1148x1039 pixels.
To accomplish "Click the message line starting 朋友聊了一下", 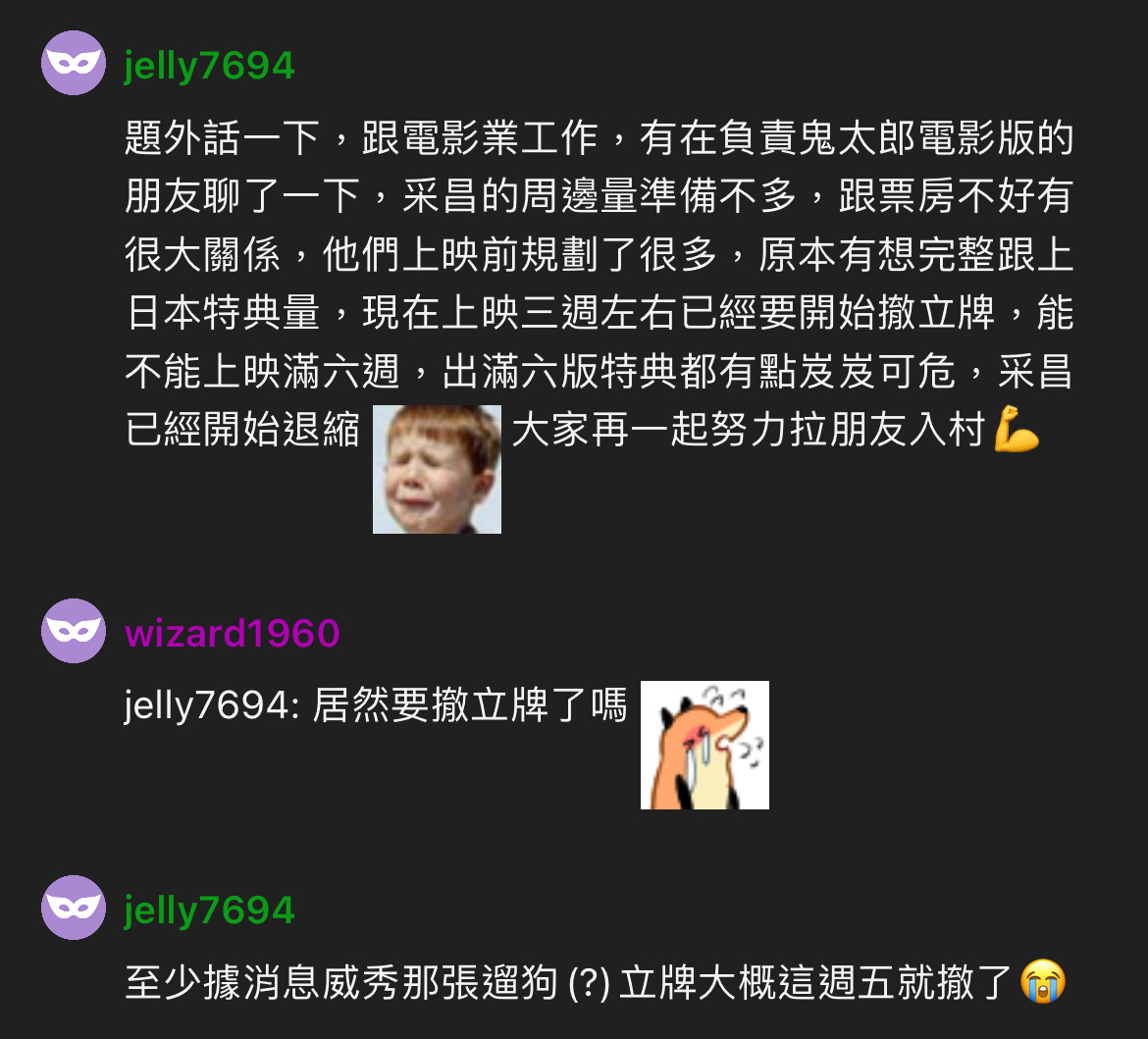I will tap(599, 196).
